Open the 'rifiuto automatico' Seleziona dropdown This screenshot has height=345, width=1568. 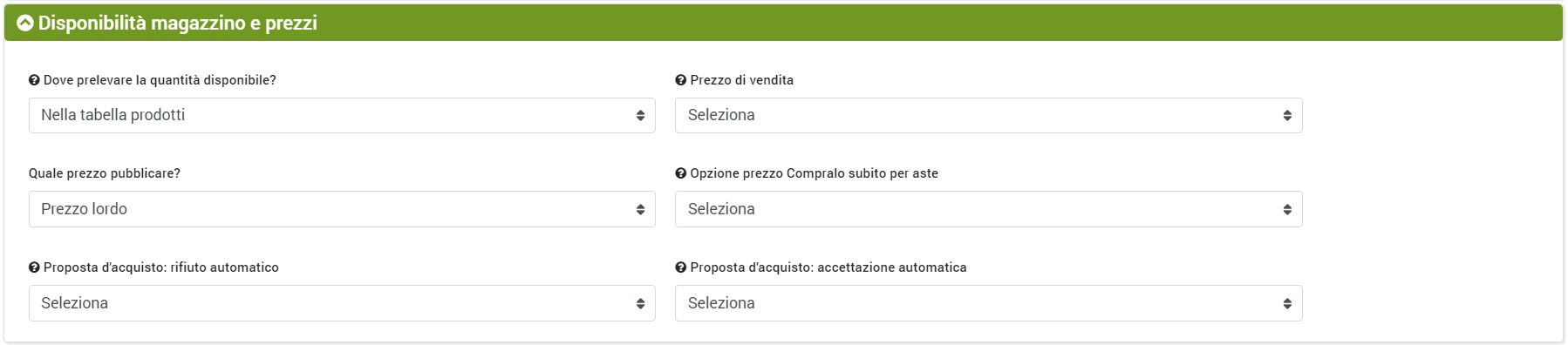click(342, 303)
